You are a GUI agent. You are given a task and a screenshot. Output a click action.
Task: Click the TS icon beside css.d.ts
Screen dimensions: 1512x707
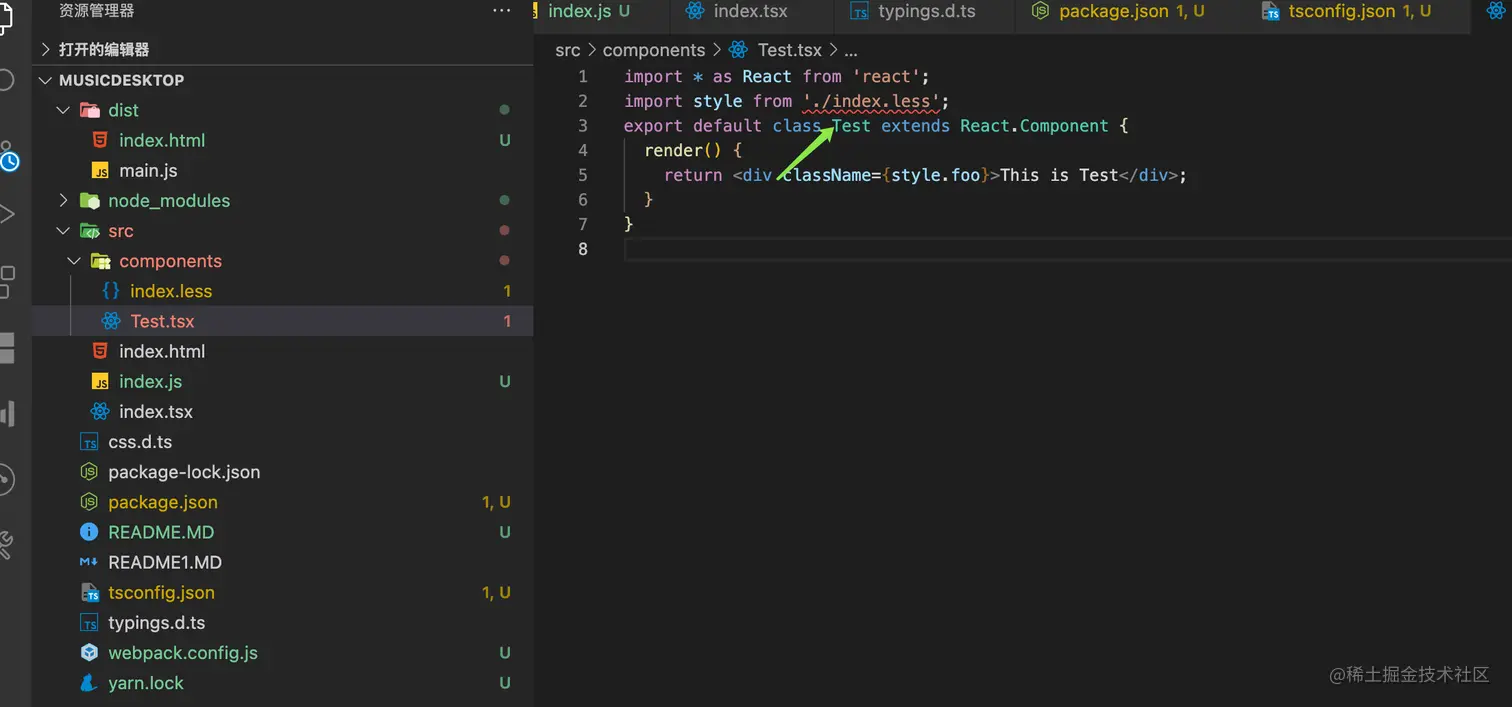89,442
